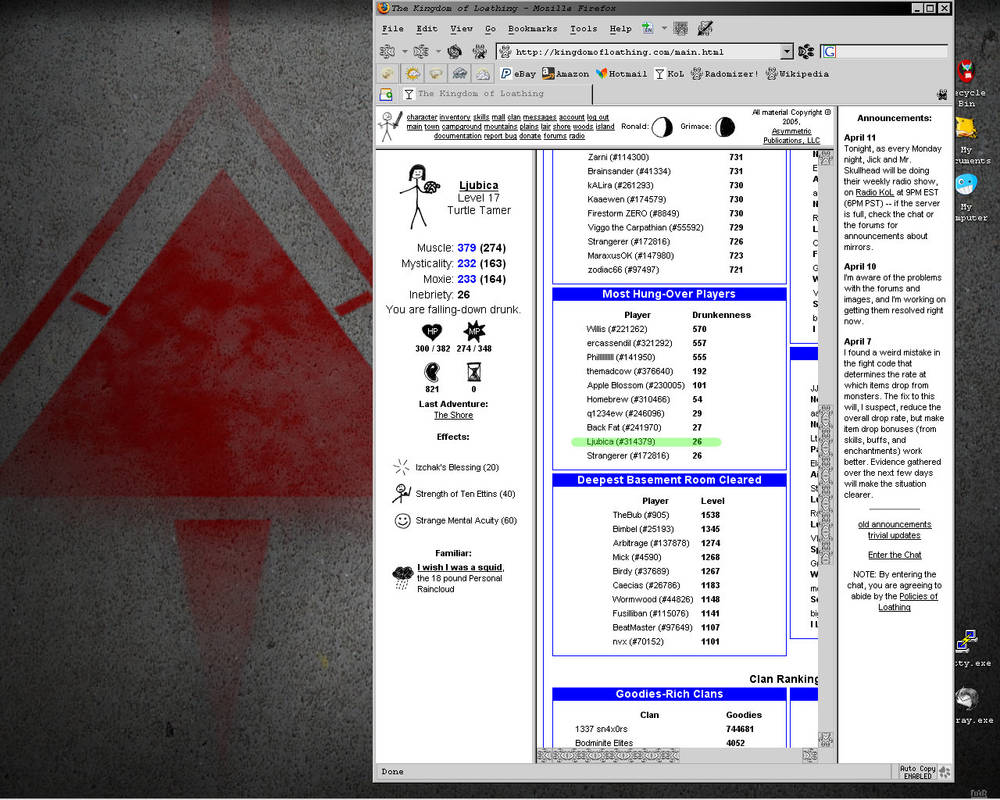Open the Policies of Loathing link

[x=908, y=602]
